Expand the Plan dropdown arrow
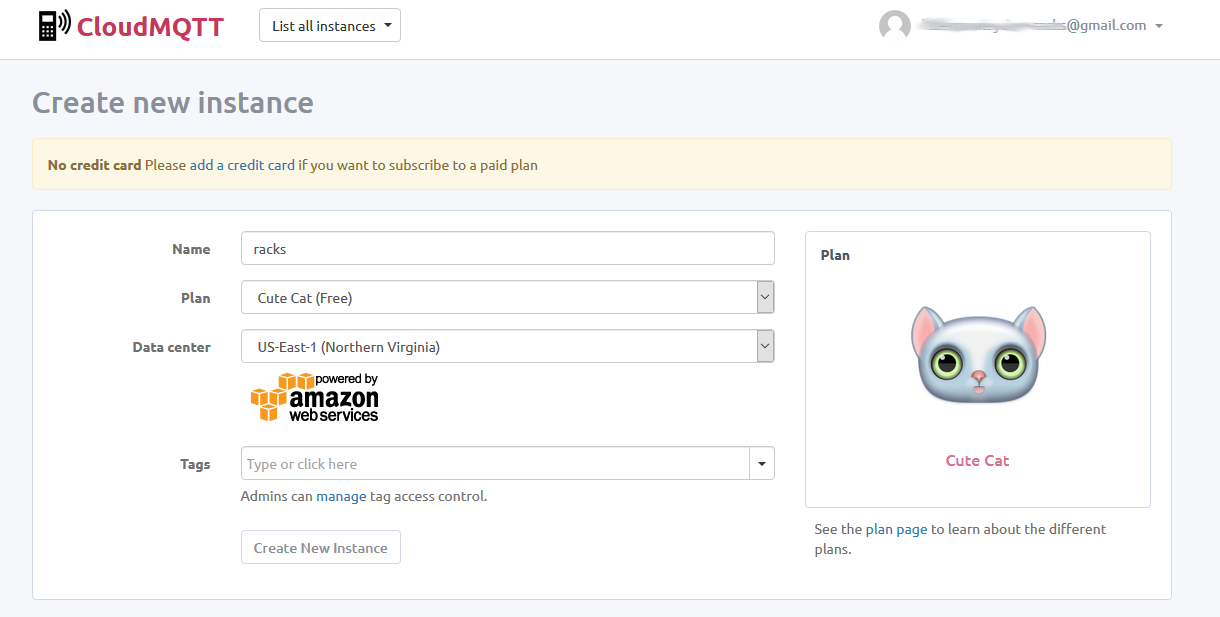The image size is (1220, 617). pos(765,297)
